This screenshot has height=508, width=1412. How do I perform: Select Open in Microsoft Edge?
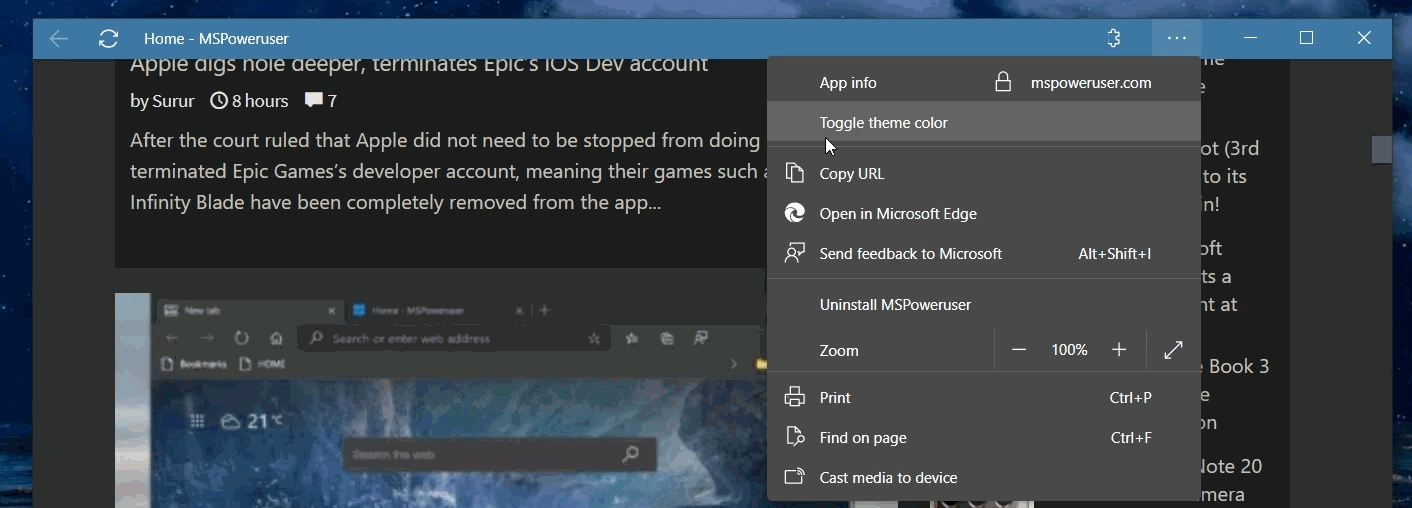(x=984, y=213)
